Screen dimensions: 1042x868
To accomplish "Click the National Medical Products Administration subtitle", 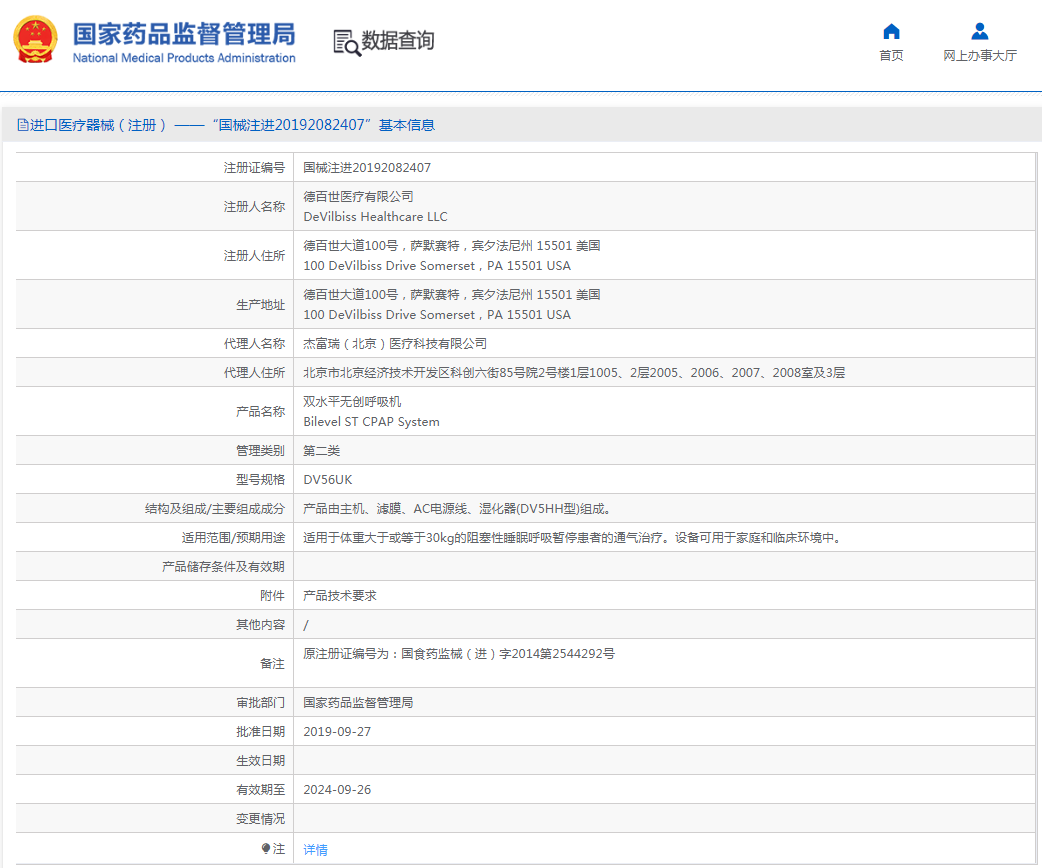I will [x=184, y=58].
